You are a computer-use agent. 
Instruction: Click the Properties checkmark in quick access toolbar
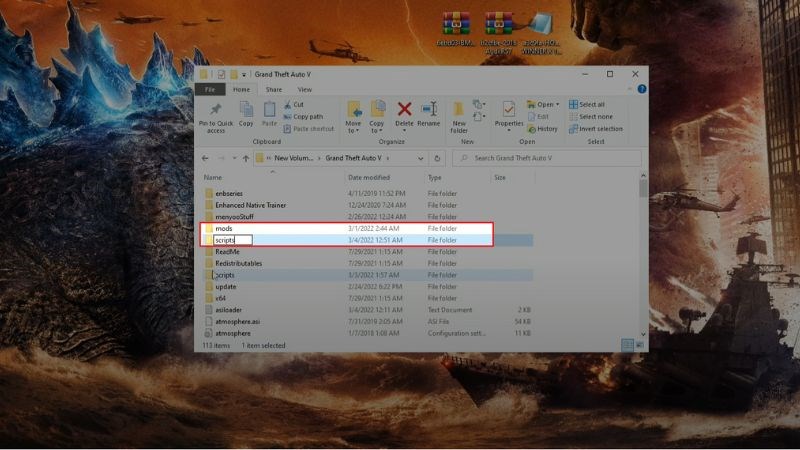coord(221,74)
